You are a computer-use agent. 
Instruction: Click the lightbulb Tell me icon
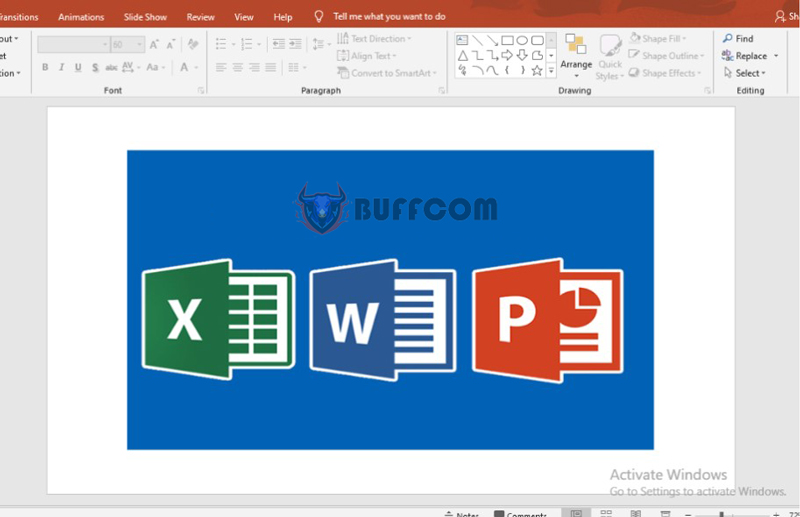(x=319, y=17)
